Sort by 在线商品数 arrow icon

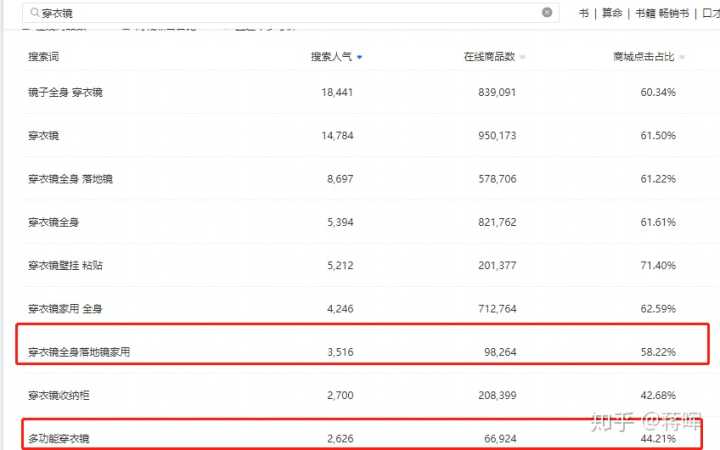(523, 58)
